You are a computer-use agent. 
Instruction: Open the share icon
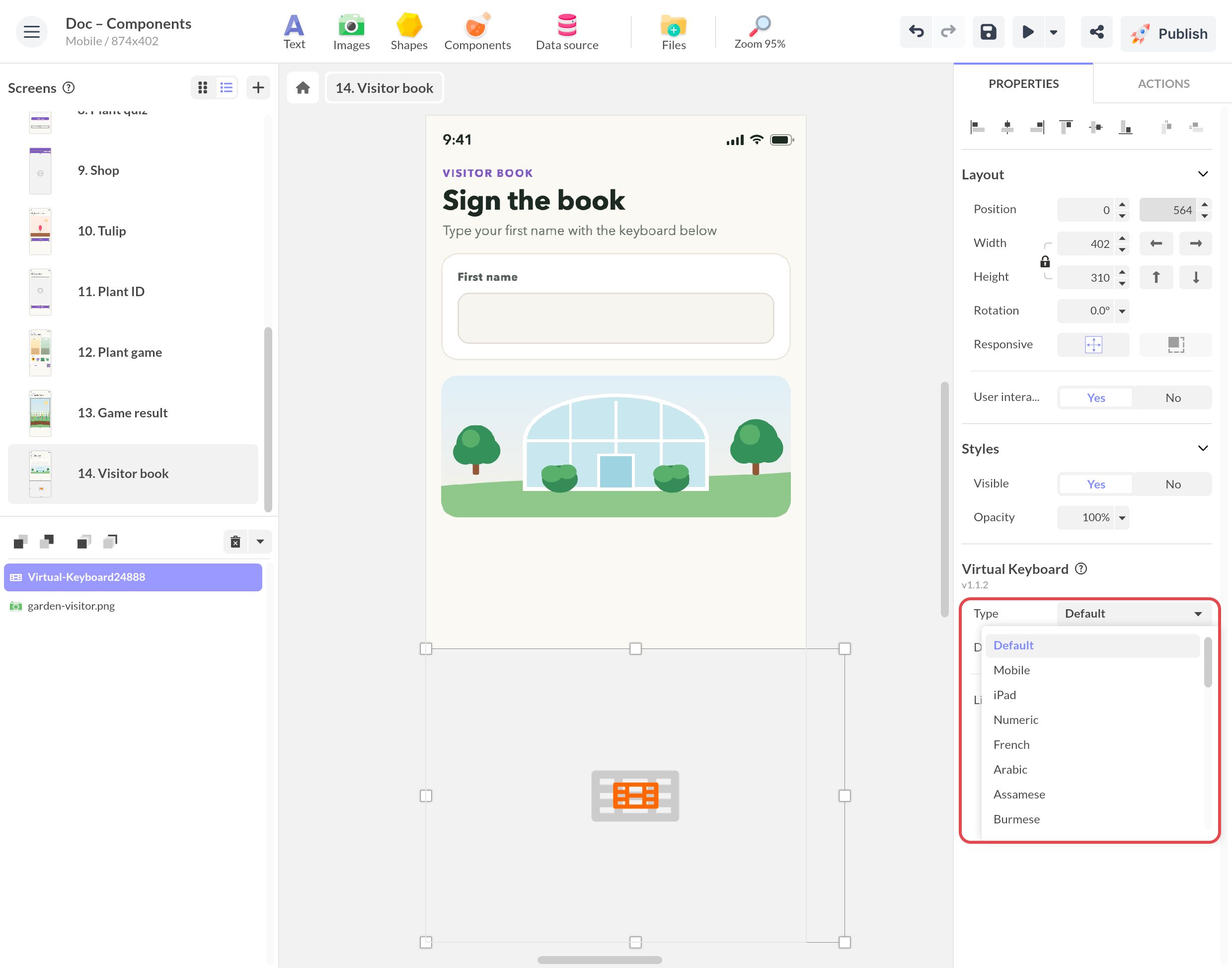click(x=1096, y=32)
